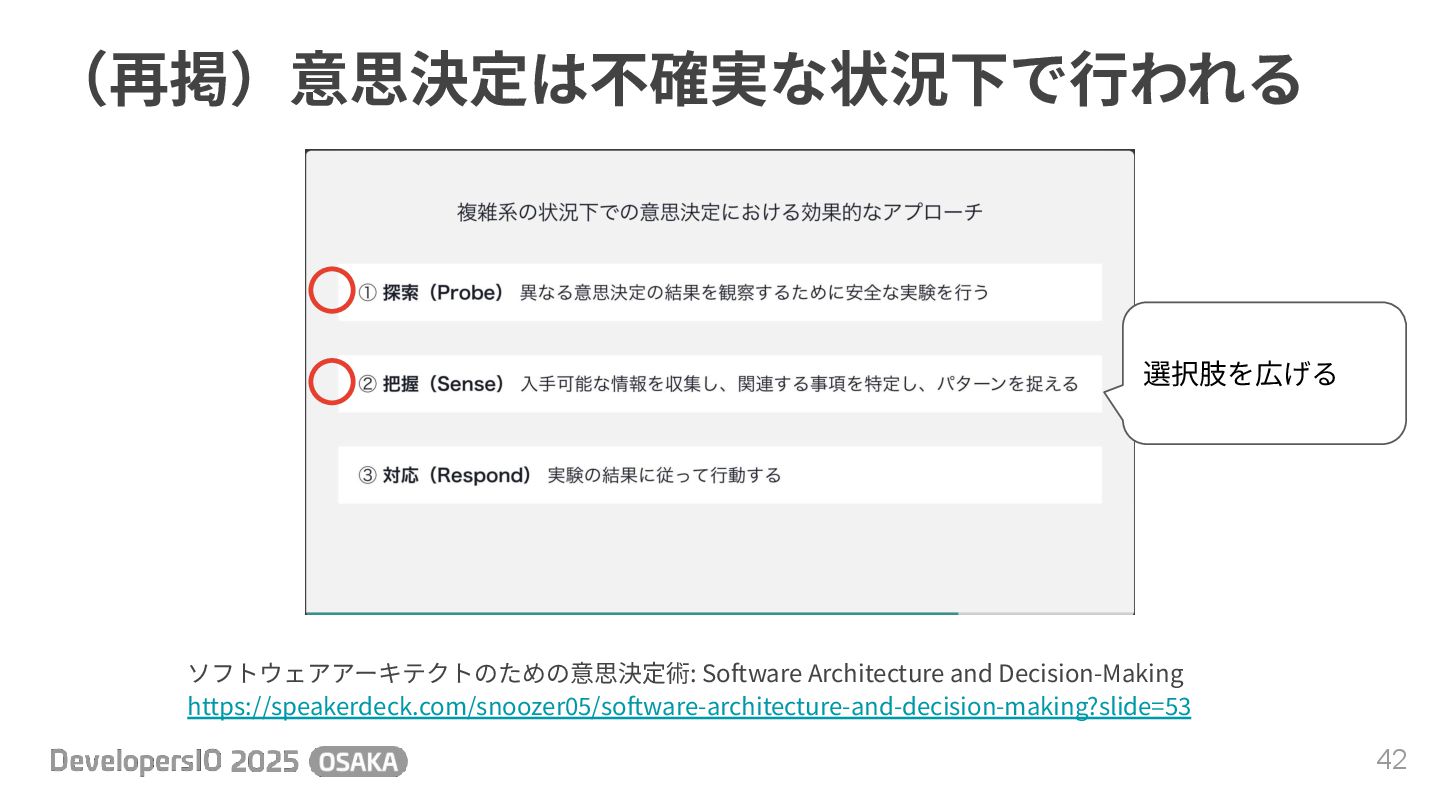Click the （再掲） prefix in title
The image size is (1440, 810).
178,79
